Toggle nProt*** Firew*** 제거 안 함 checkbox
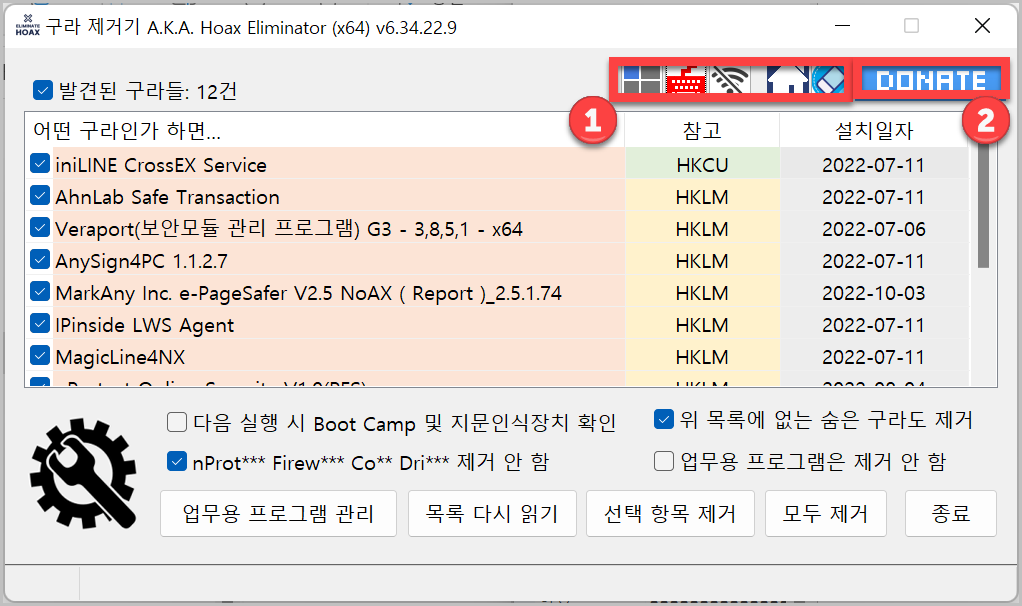 click(177, 461)
